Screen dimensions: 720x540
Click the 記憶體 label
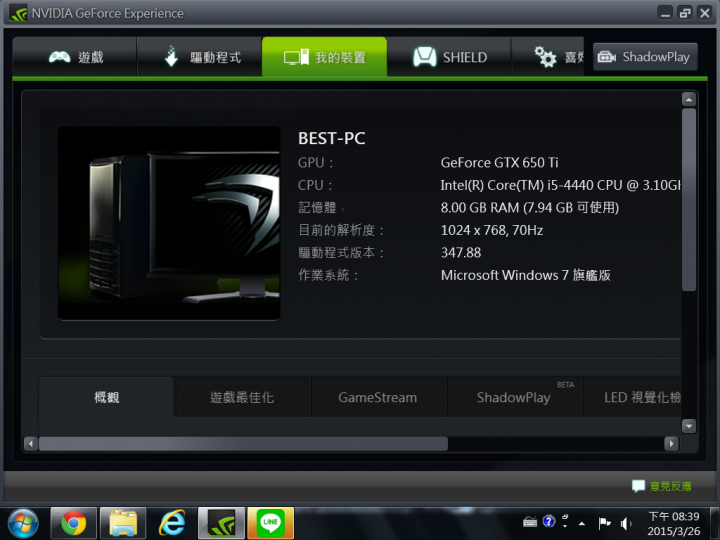click(321, 208)
